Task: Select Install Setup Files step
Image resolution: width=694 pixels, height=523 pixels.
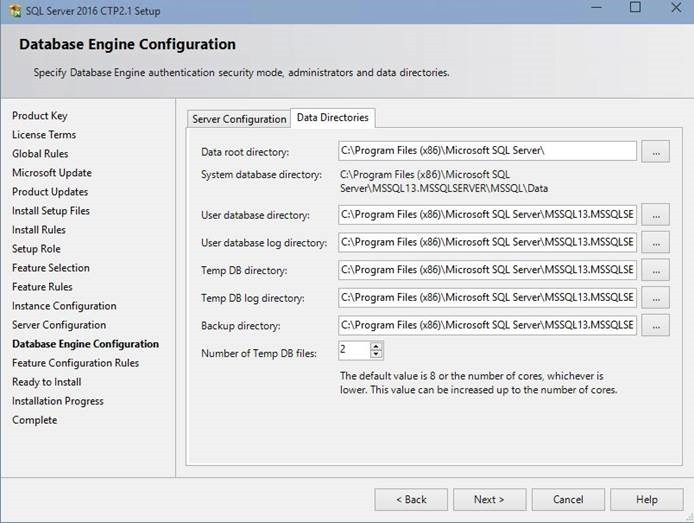Action: [51, 211]
